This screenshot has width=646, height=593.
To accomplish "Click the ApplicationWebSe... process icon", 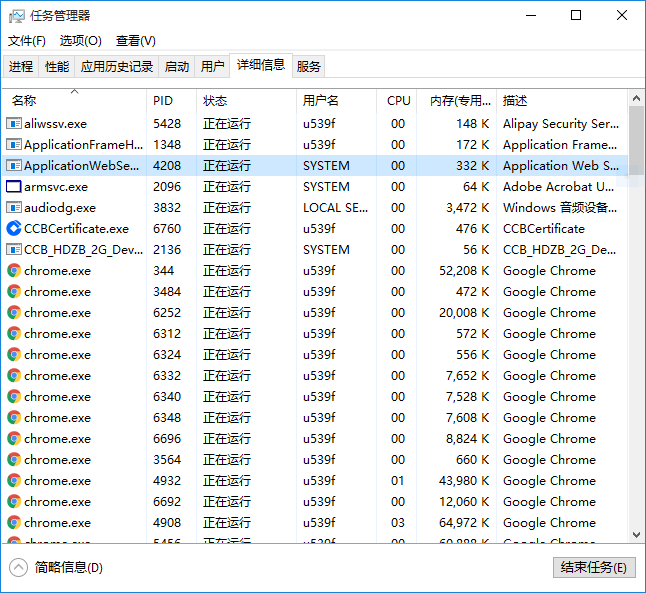I will click(14, 165).
